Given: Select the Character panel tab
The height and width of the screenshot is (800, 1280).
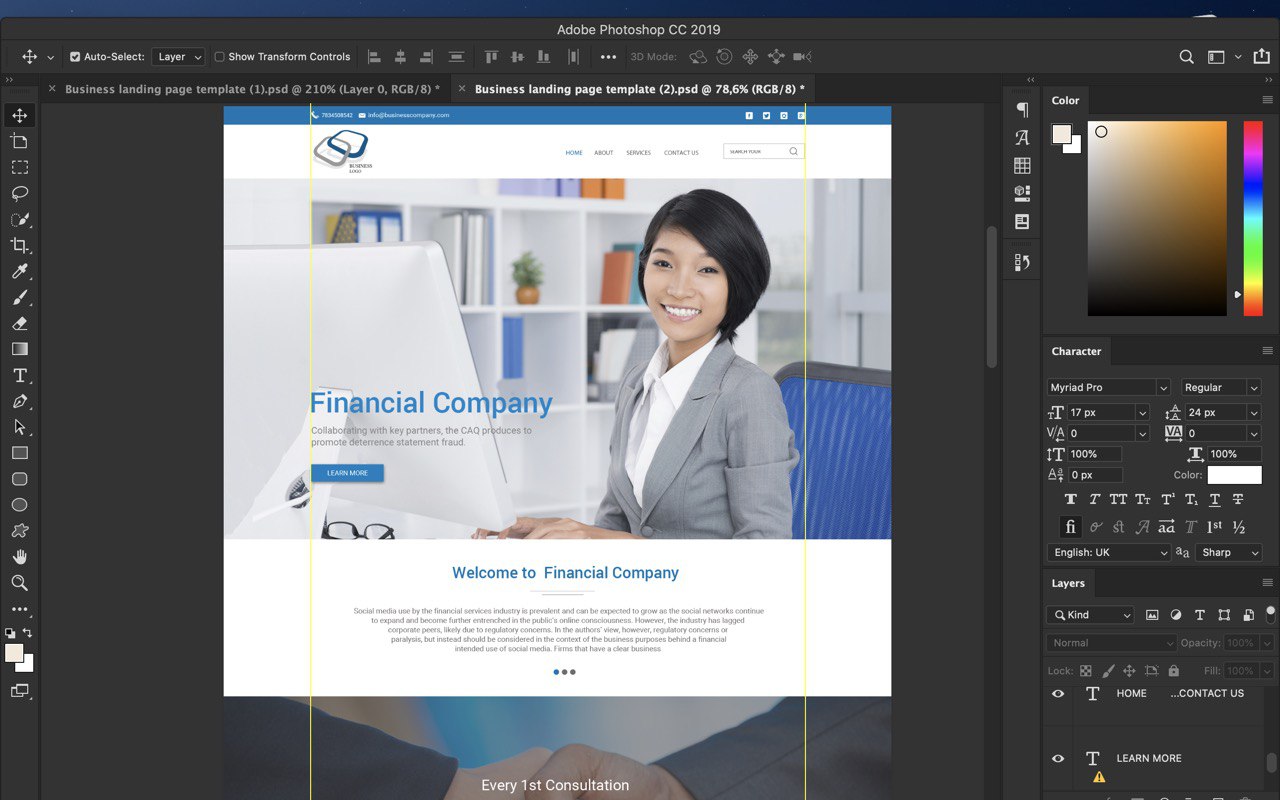Looking at the screenshot, I should coord(1076,351).
